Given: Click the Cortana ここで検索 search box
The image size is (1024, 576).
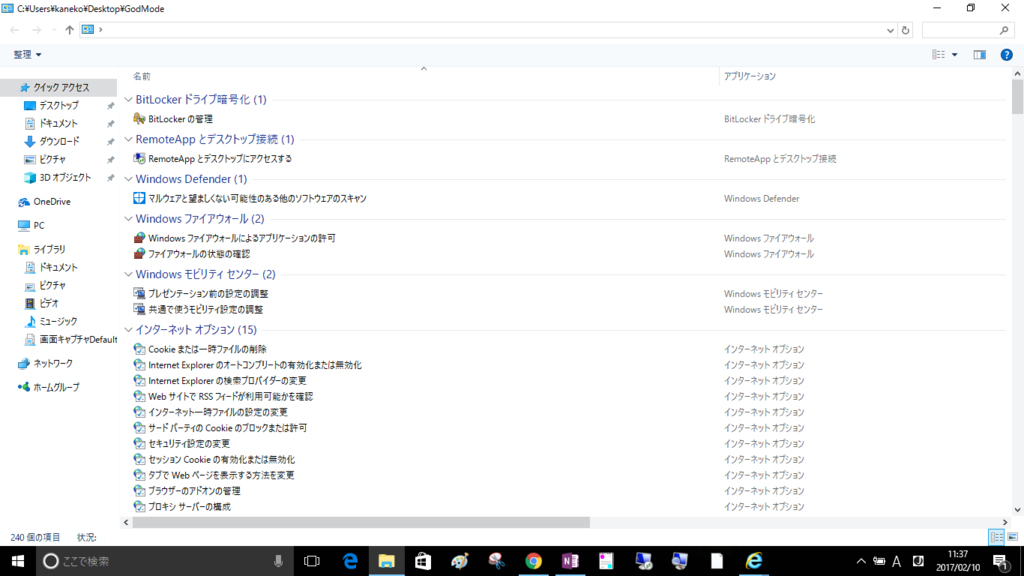Looking at the screenshot, I should click(x=163, y=561).
